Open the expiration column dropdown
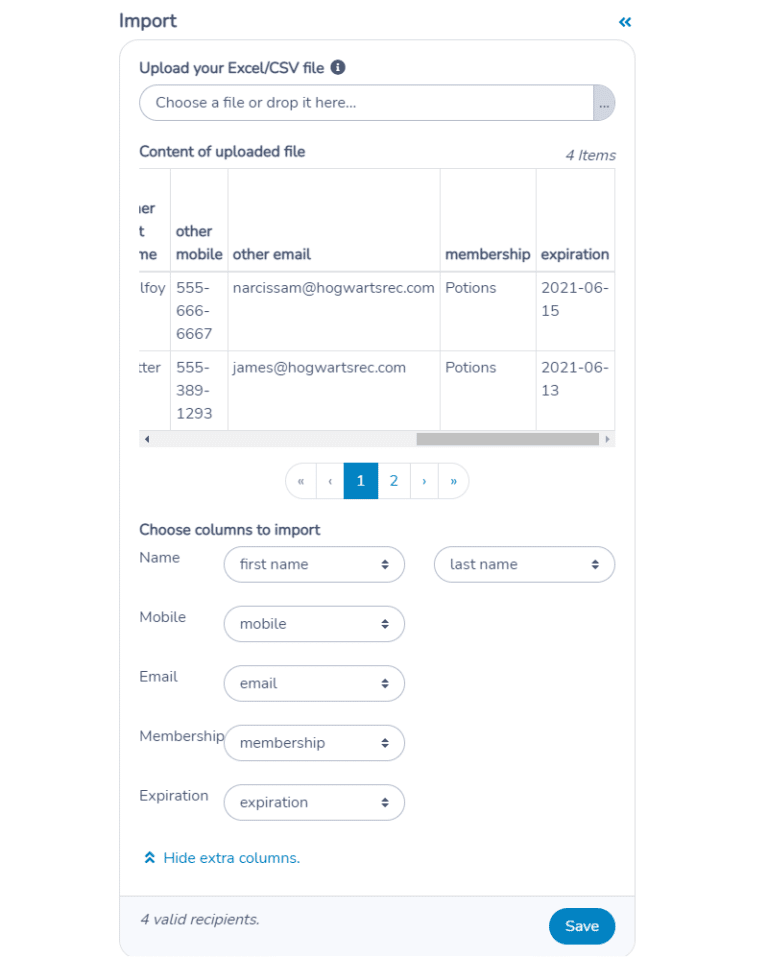This screenshot has height=958, width=768. (x=314, y=802)
